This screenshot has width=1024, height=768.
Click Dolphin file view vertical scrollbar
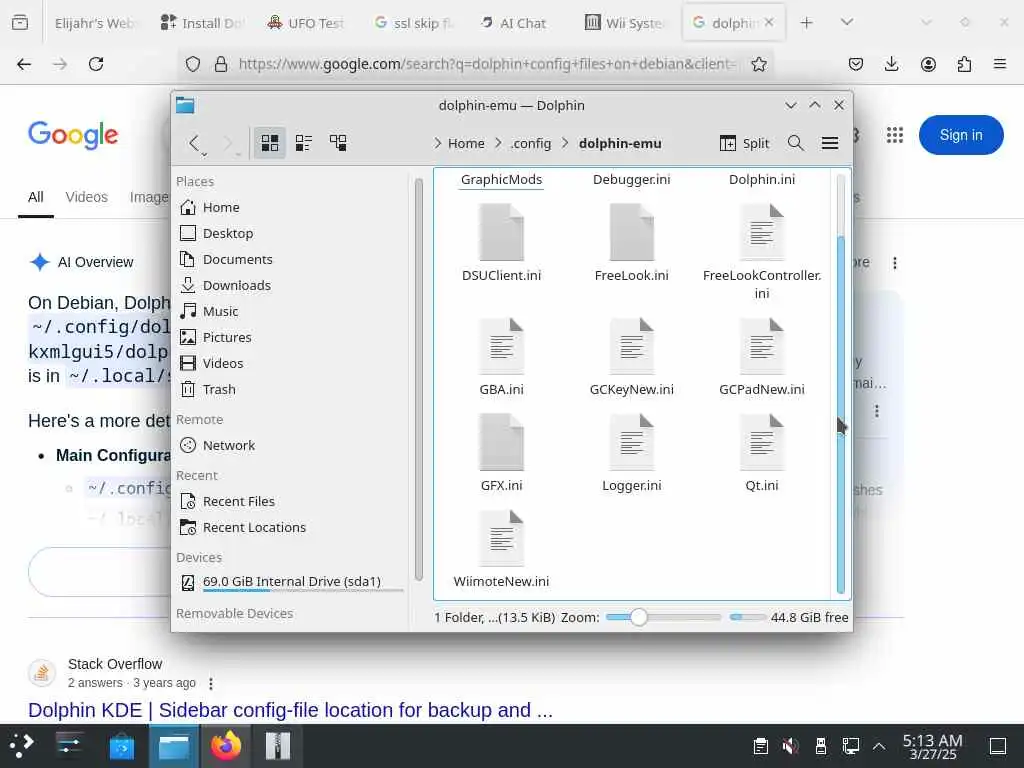pos(840,415)
